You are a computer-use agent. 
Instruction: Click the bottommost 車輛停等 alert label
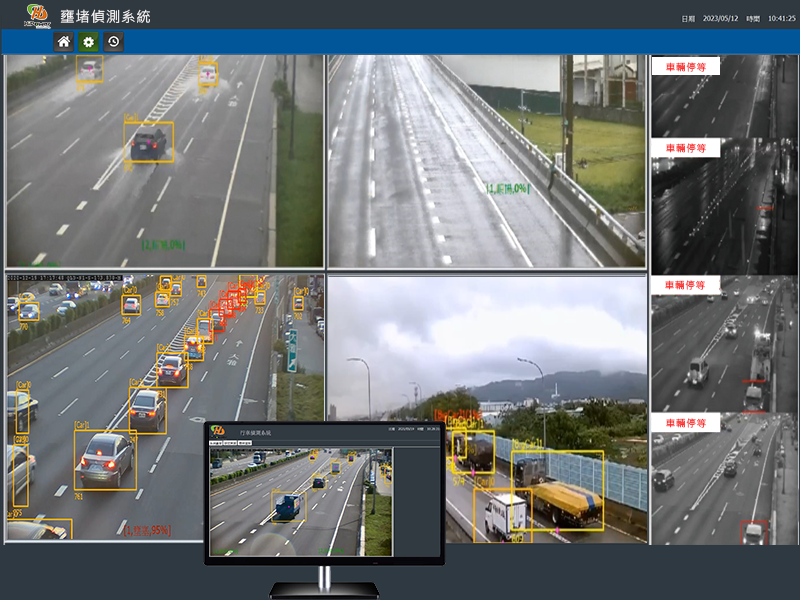tap(685, 424)
